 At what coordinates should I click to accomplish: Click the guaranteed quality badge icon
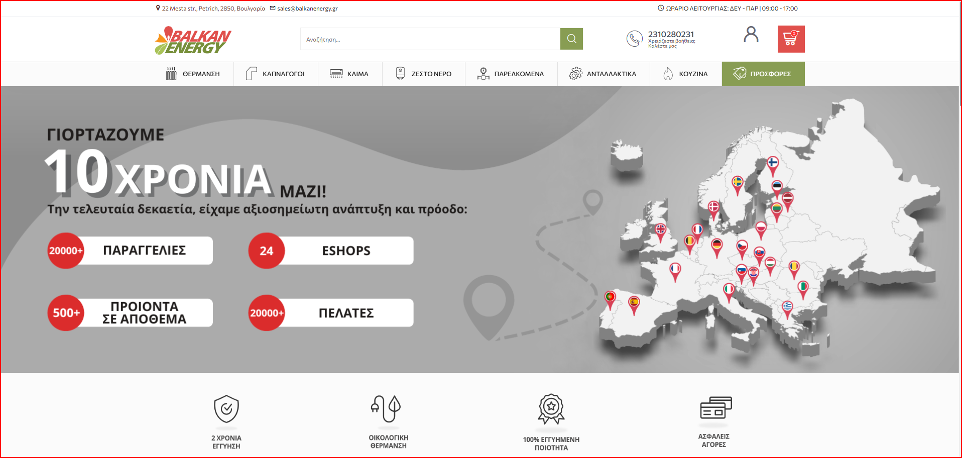[549, 409]
